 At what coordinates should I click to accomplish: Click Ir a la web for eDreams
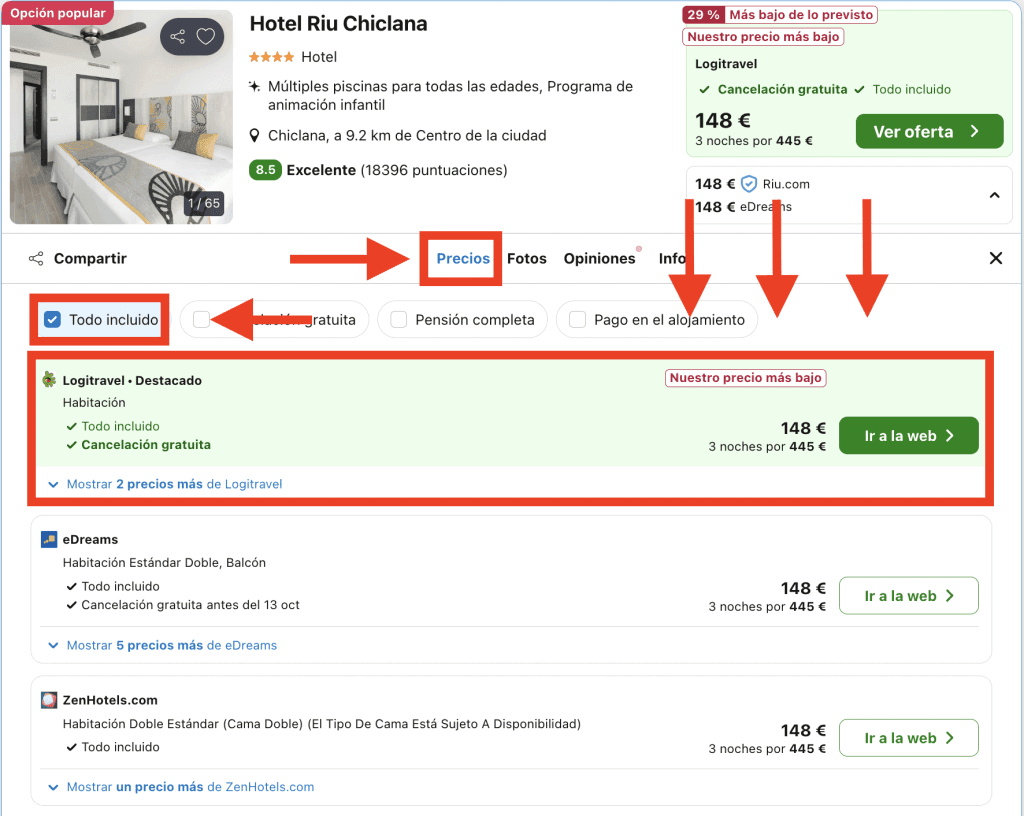click(x=908, y=596)
